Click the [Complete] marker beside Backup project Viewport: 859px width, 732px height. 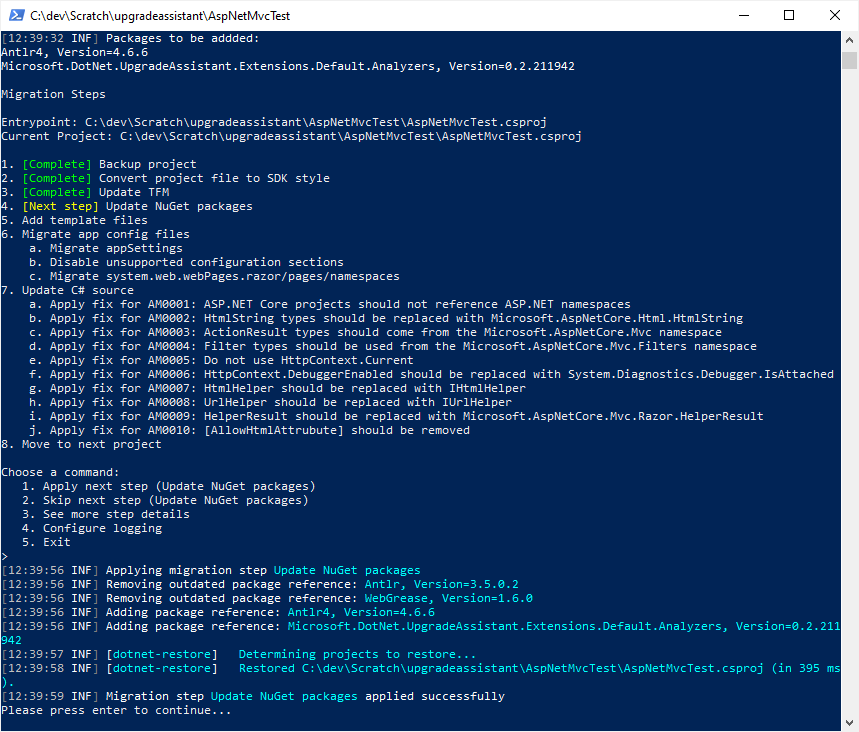click(56, 163)
